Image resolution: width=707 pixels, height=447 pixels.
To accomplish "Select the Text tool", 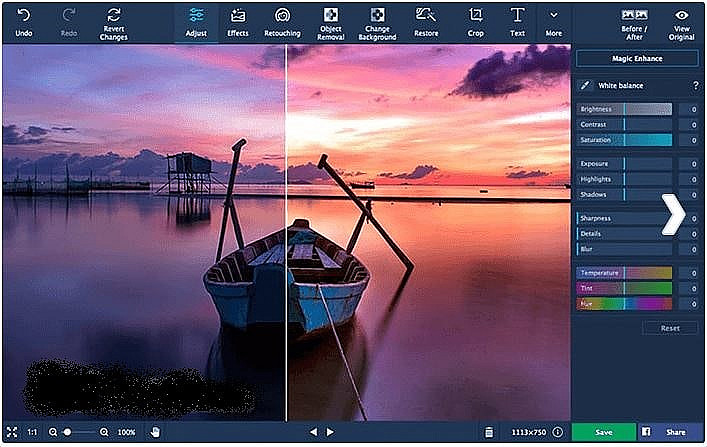I will pyautogui.click(x=517, y=23).
